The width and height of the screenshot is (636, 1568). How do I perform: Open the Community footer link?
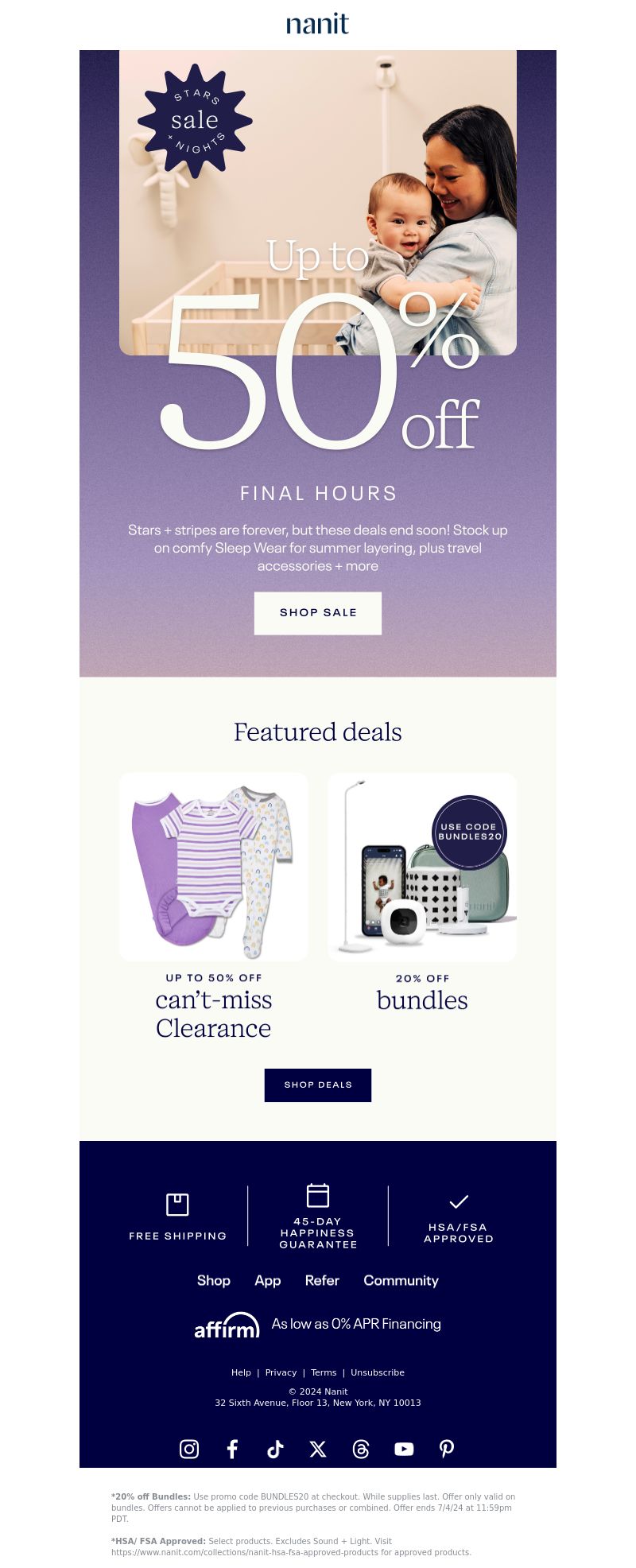click(401, 1280)
